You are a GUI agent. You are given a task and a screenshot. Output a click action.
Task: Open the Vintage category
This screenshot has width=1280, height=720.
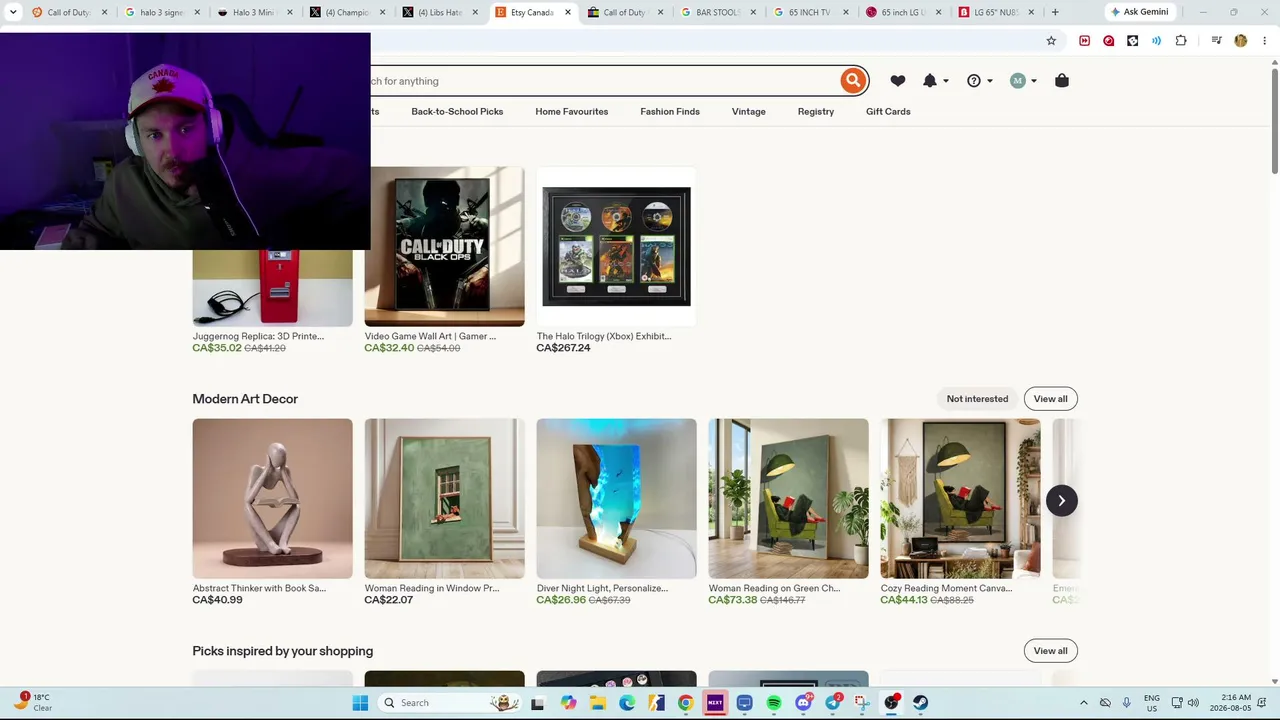tap(749, 112)
